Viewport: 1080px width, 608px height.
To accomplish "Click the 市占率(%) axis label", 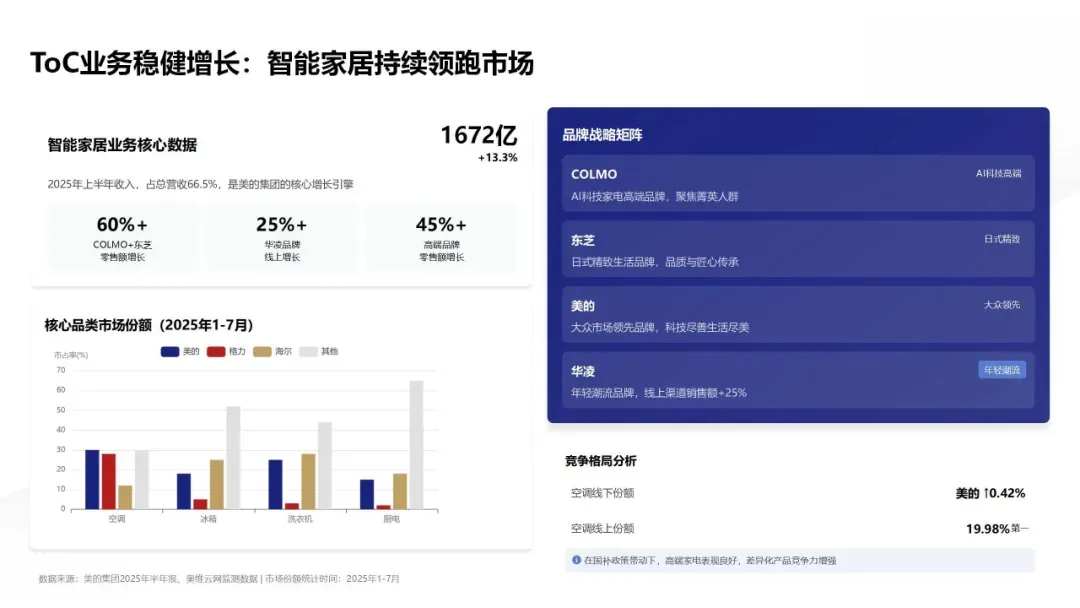I will click(71, 355).
